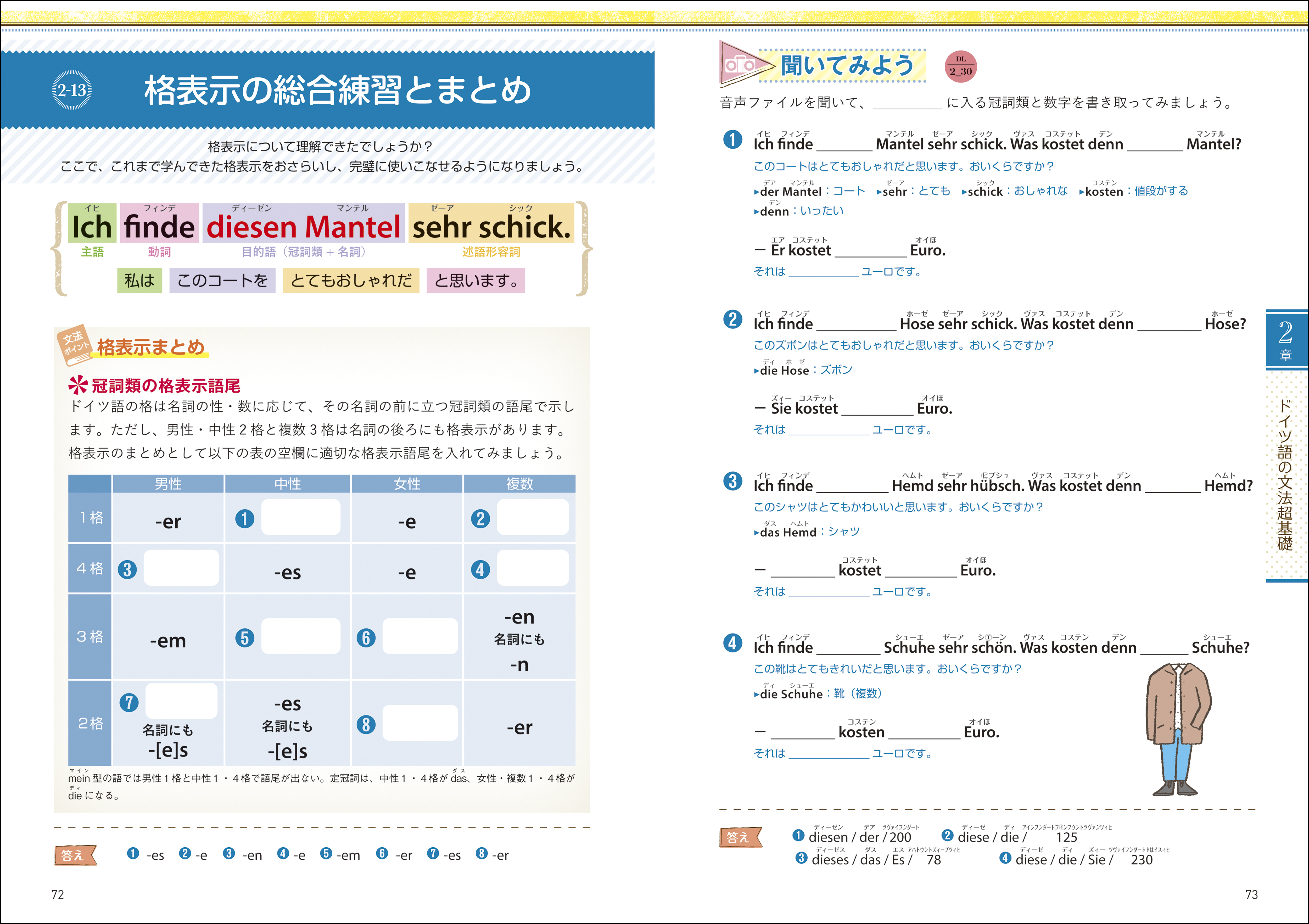Image resolution: width=1309 pixels, height=924 pixels.
Task: Click the blank between 'Sie kostet' and 'Euro.'
Action: (x=877, y=409)
